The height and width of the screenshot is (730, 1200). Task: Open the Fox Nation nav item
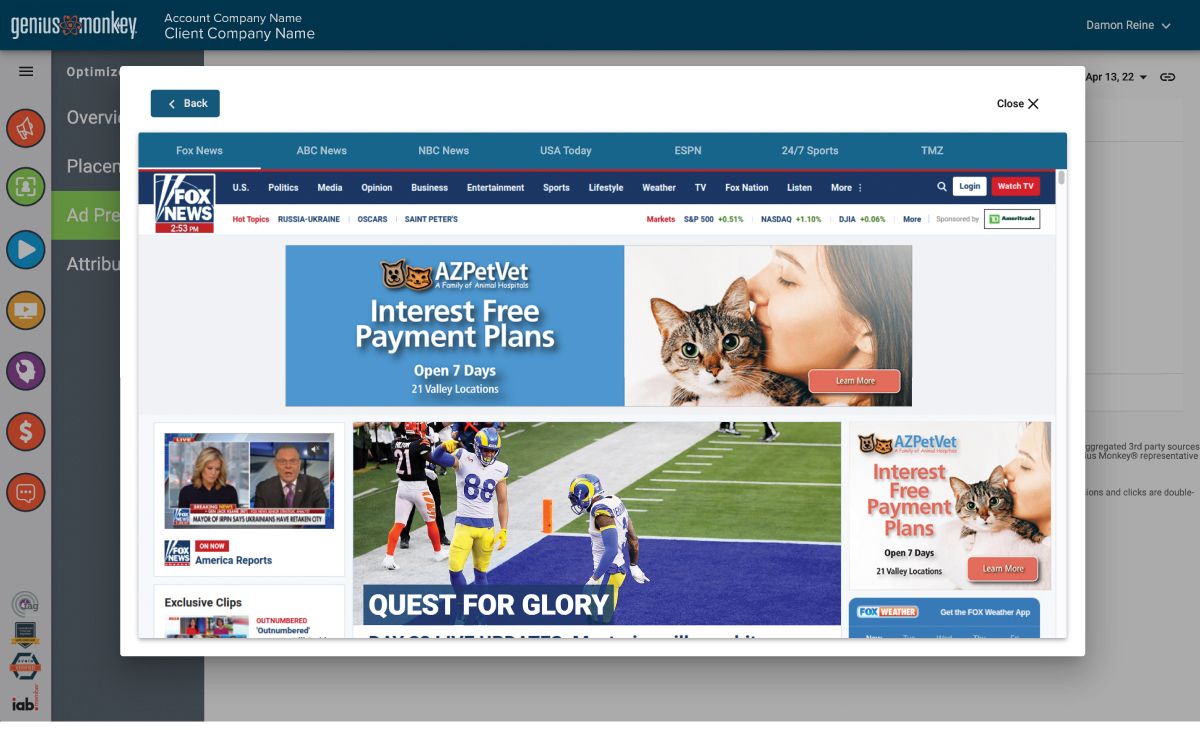click(746, 187)
